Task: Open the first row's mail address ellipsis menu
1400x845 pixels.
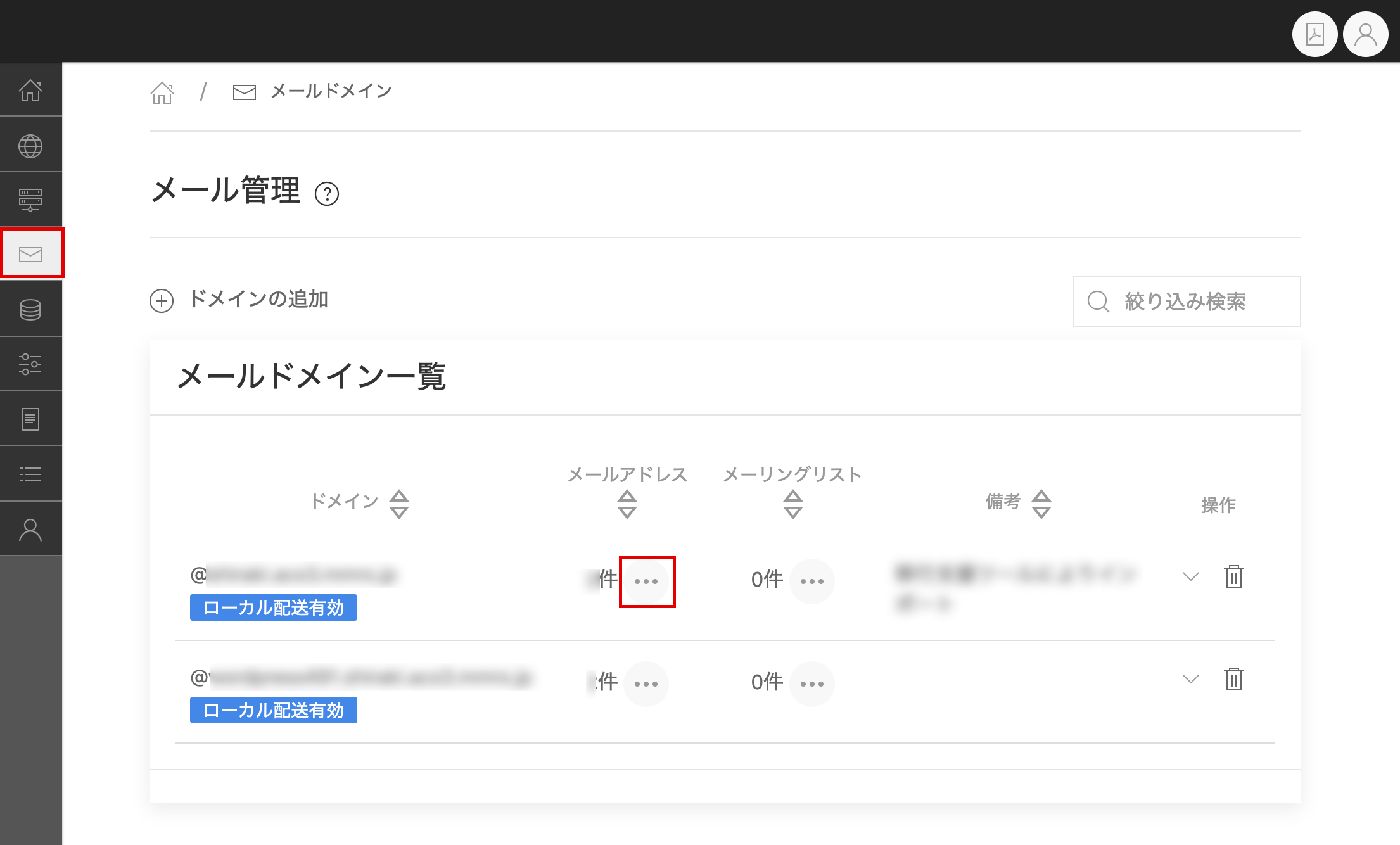Action: click(646, 581)
